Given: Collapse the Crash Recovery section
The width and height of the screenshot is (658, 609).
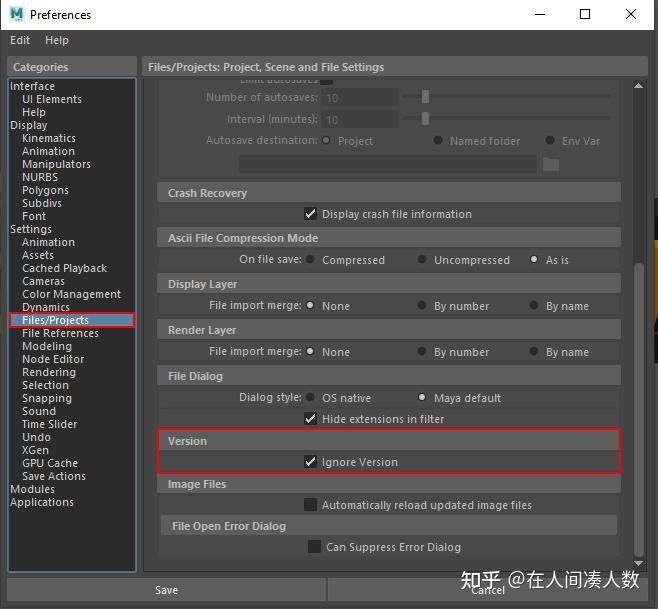Looking at the screenshot, I should coord(389,193).
